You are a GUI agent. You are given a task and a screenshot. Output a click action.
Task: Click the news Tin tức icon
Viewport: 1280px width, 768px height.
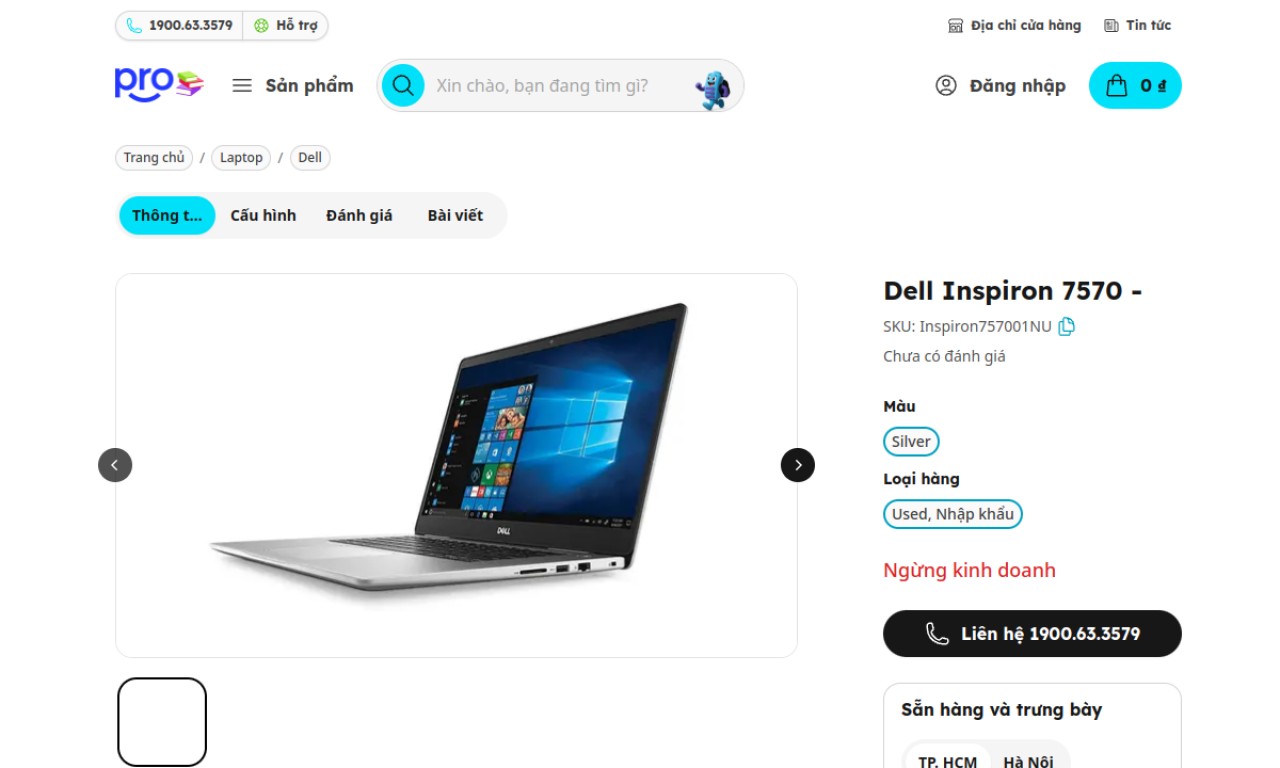(x=1111, y=26)
